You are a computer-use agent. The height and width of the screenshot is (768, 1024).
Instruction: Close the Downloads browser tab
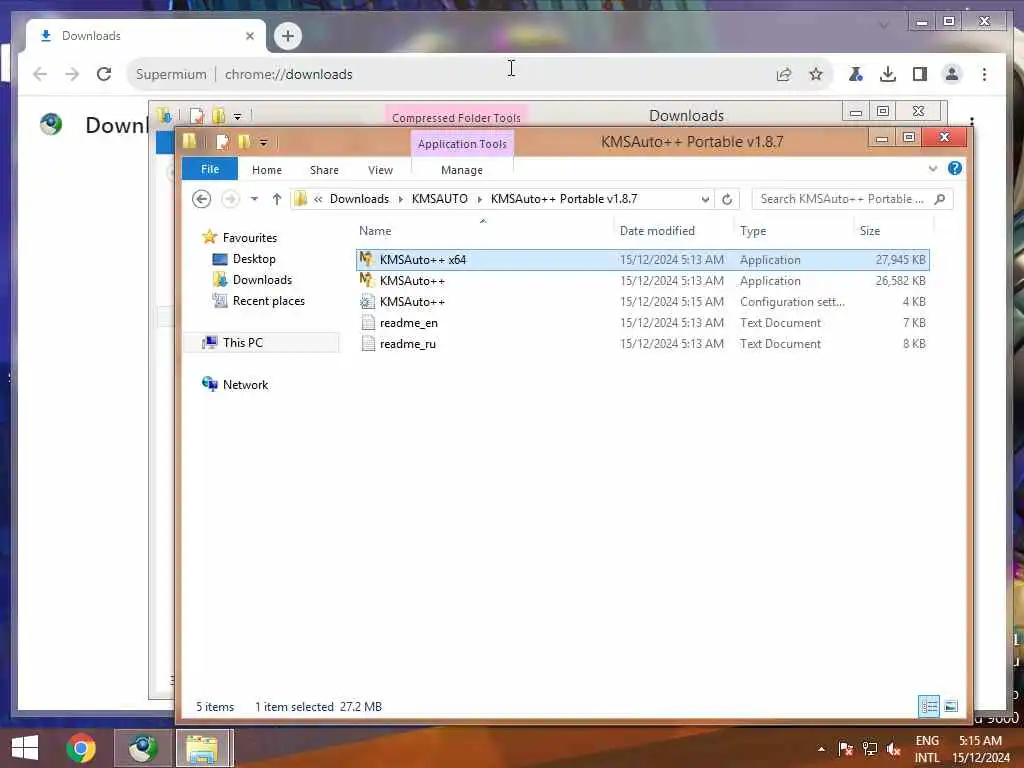(249, 36)
